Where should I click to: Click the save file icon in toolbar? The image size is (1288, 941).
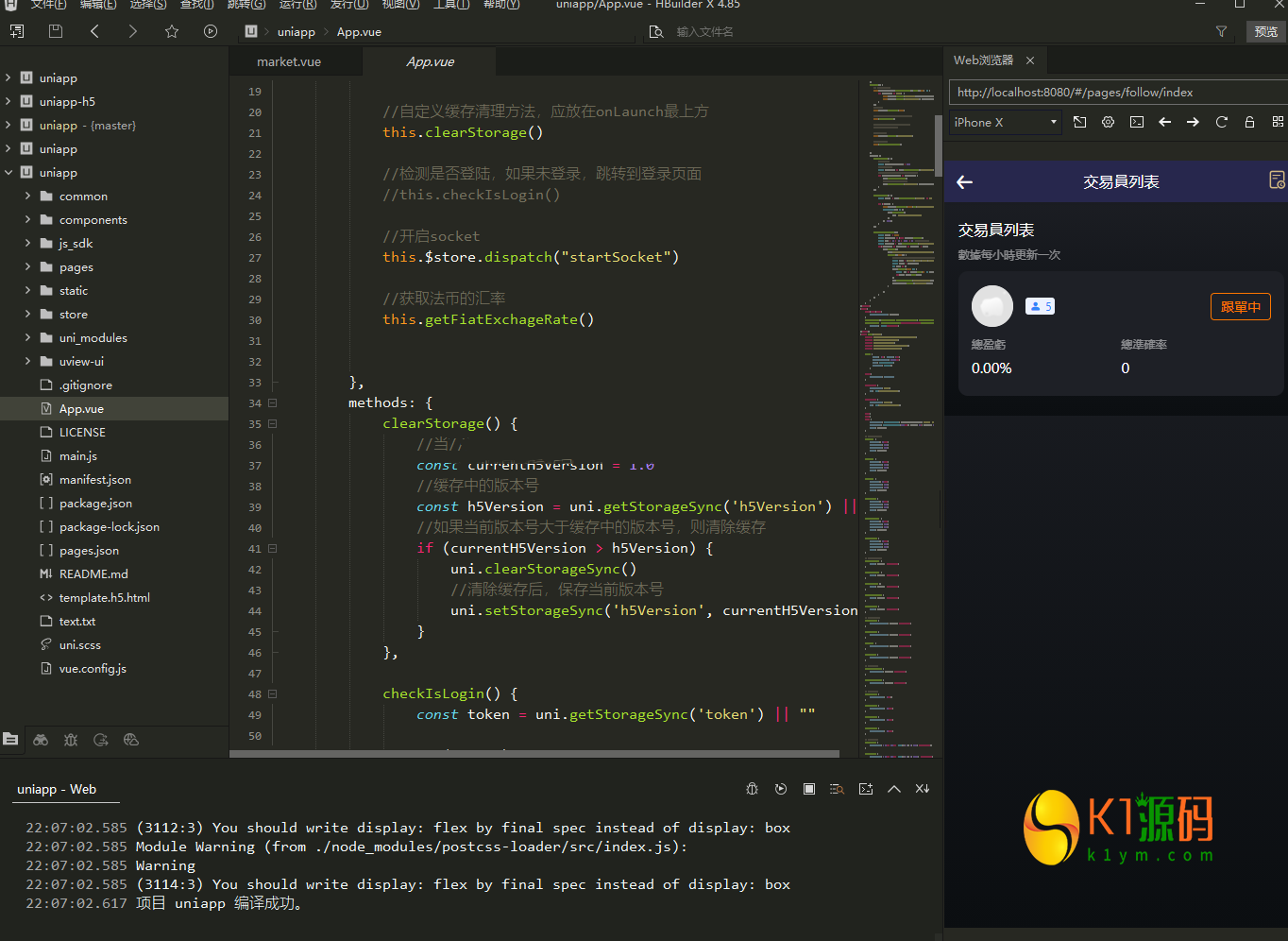tap(56, 31)
